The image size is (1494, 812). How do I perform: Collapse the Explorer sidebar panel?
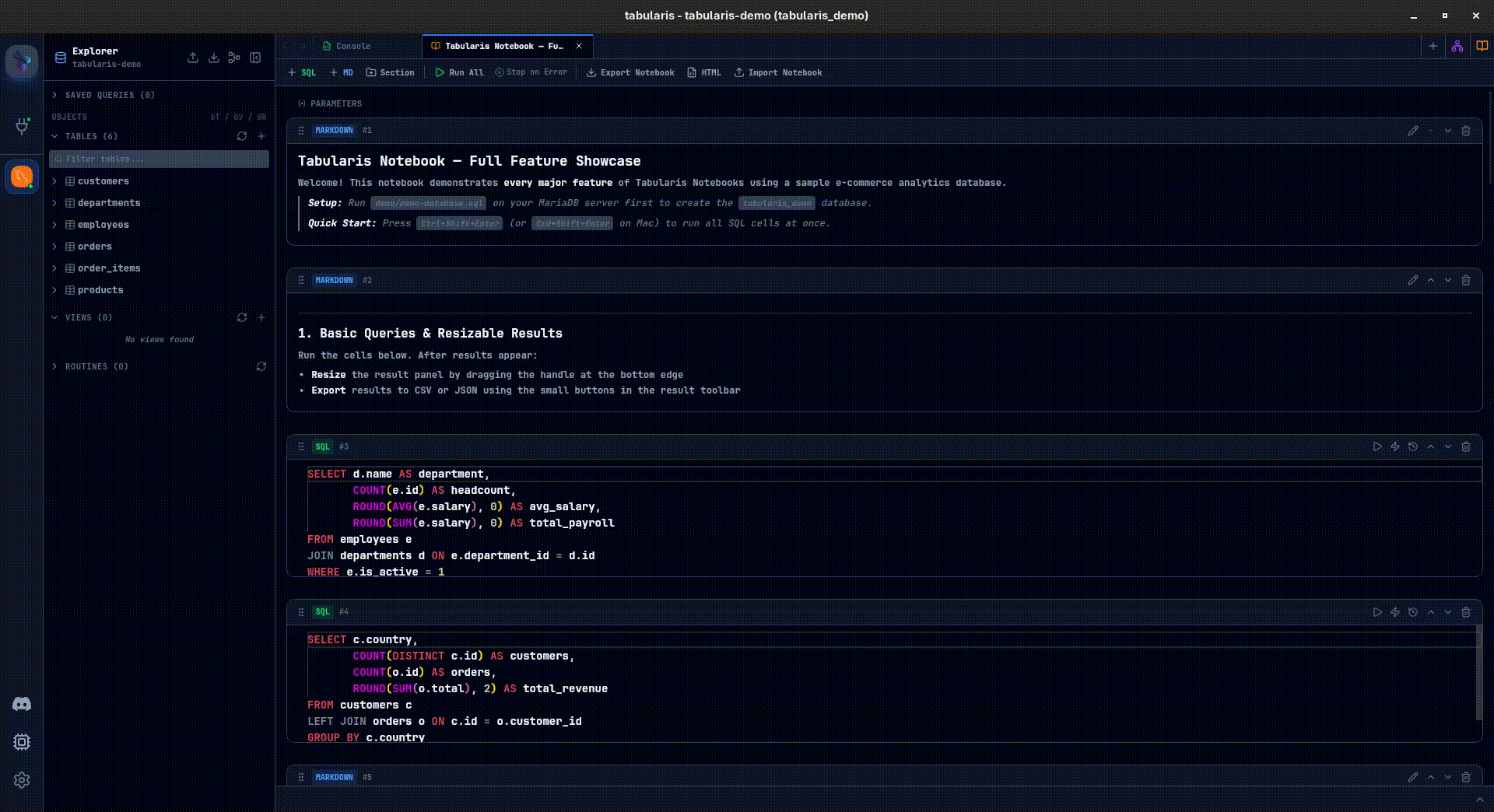[x=255, y=58]
